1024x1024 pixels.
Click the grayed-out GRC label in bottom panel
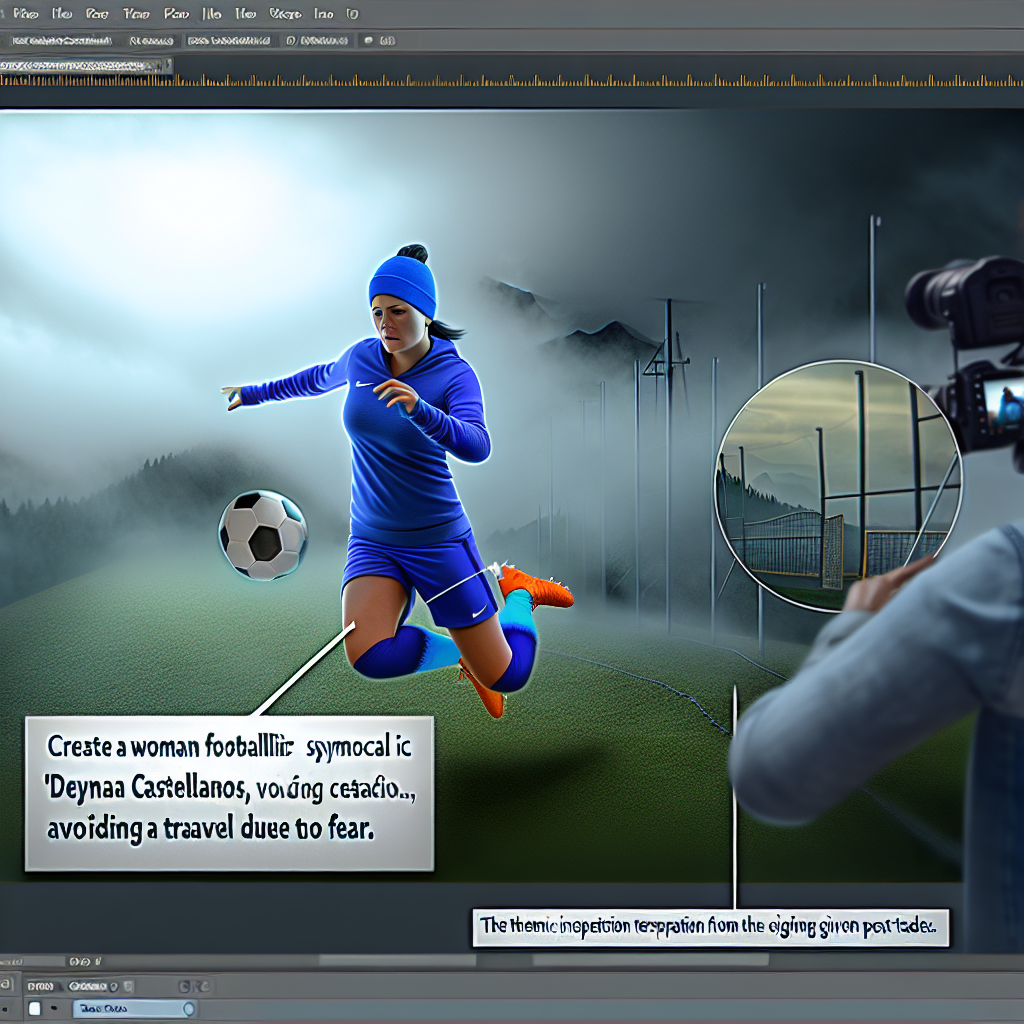(x=194, y=986)
